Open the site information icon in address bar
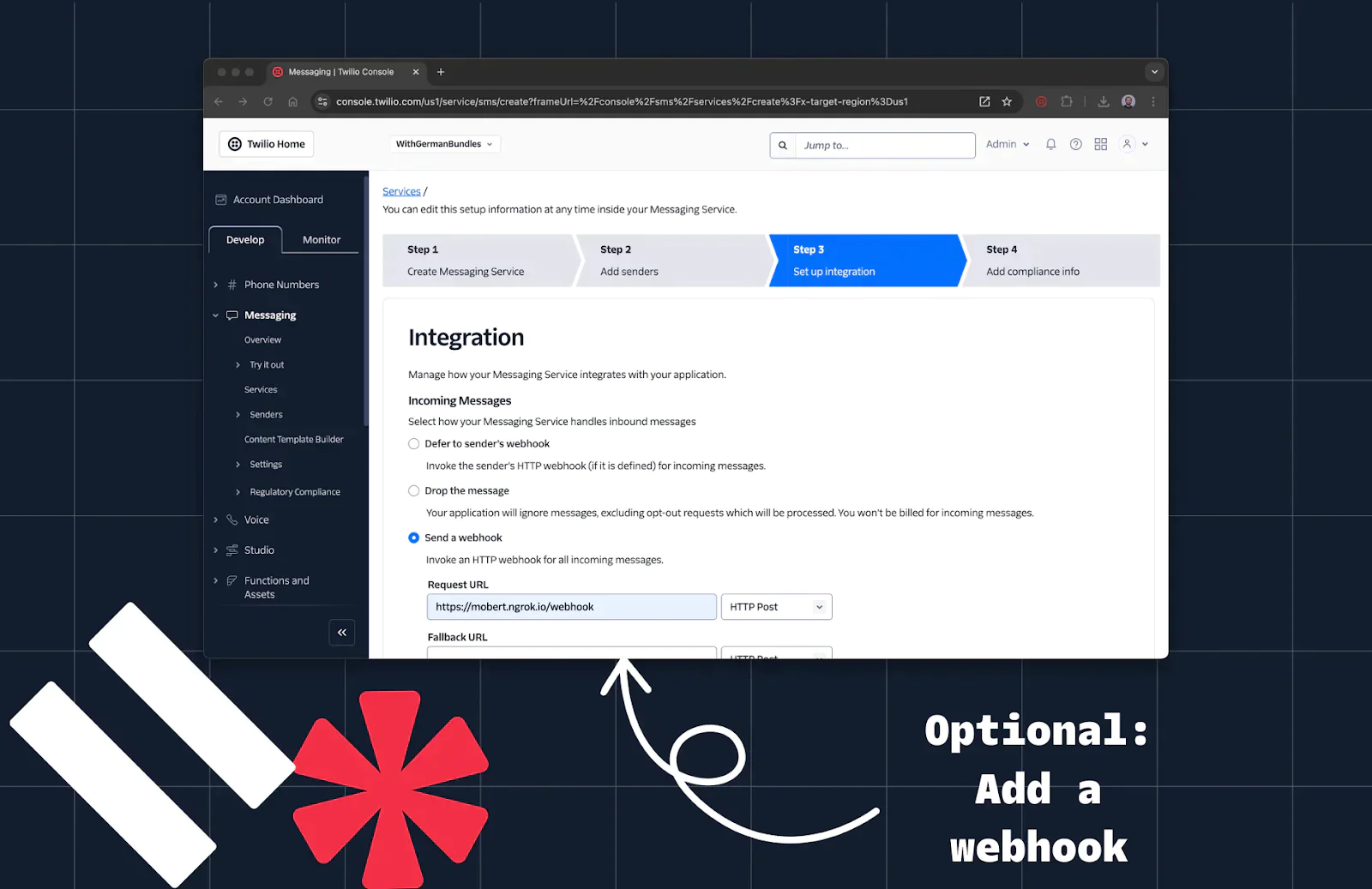Screen dimensions: 1372x889 click(x=322, y=101)
